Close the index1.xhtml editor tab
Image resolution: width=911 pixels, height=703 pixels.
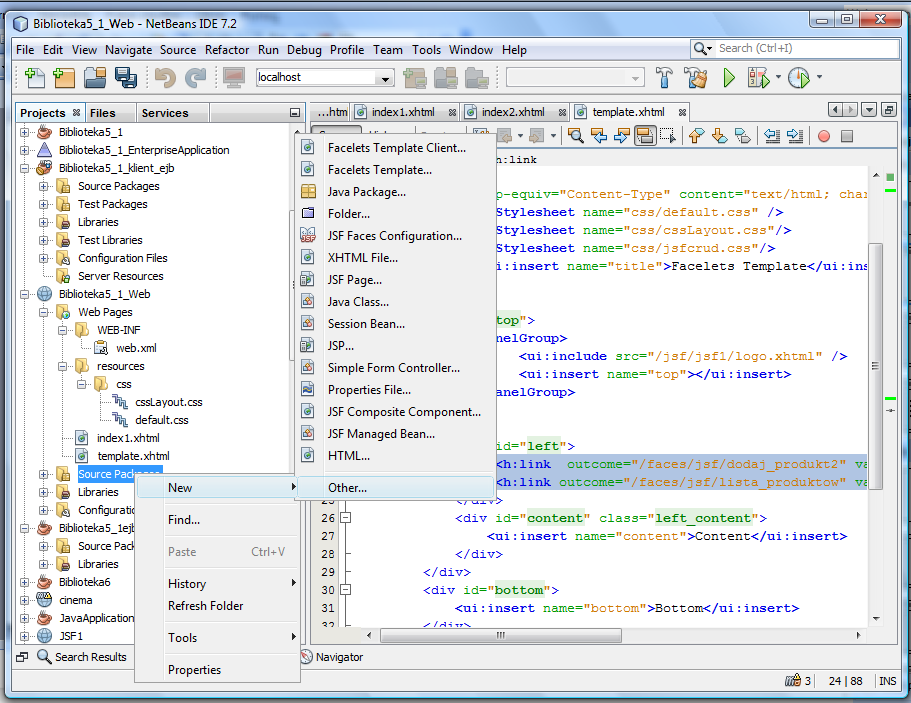tap(452, 113)
